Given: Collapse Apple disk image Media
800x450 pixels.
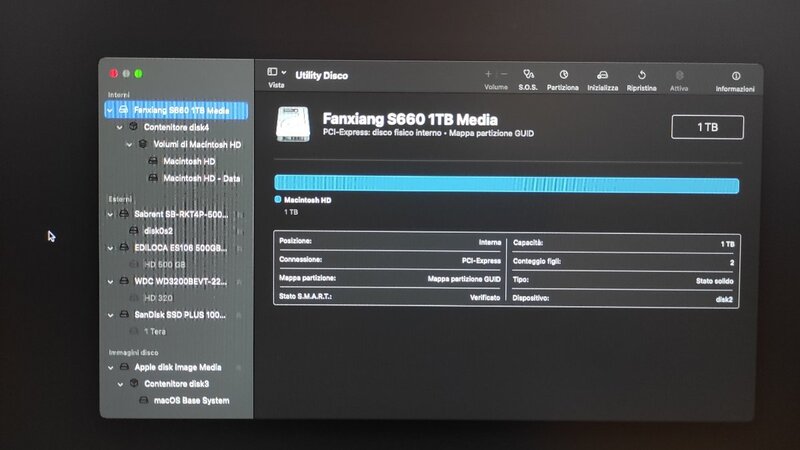Looking at the screenshot, I should [x=111, y=367].
